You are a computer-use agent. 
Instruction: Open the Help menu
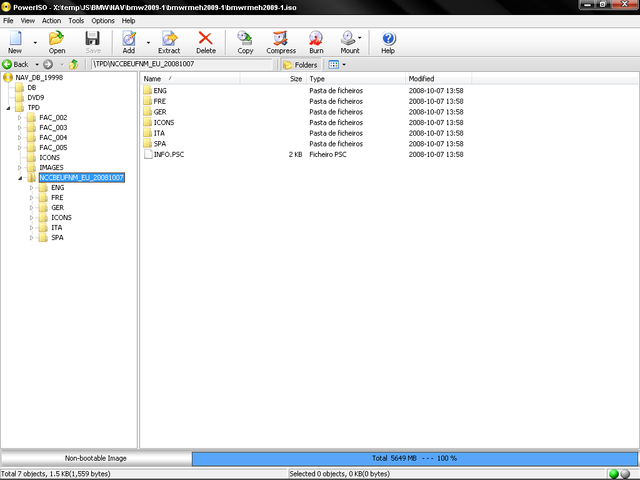pyautogui.click(x=128, y=21)
